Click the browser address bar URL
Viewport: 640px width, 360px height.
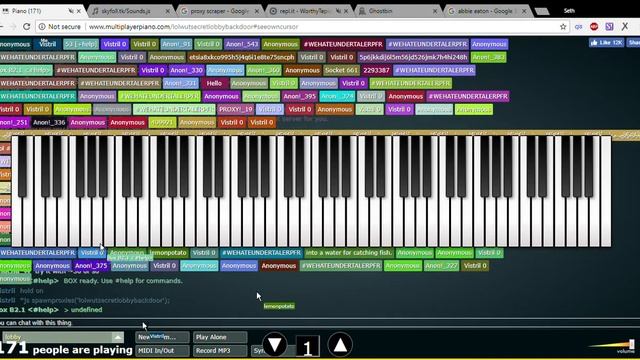(x=193, y=27)
